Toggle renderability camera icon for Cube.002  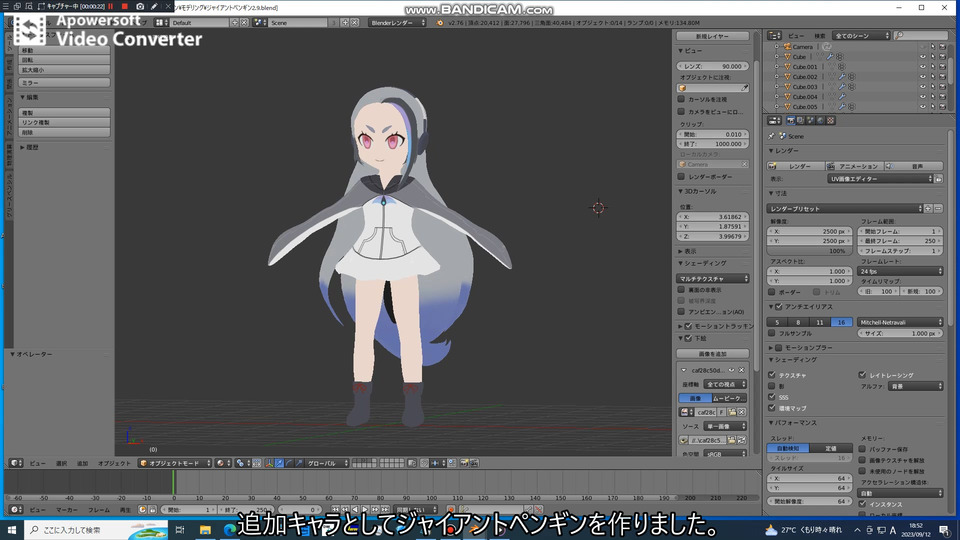coord(942,77)
